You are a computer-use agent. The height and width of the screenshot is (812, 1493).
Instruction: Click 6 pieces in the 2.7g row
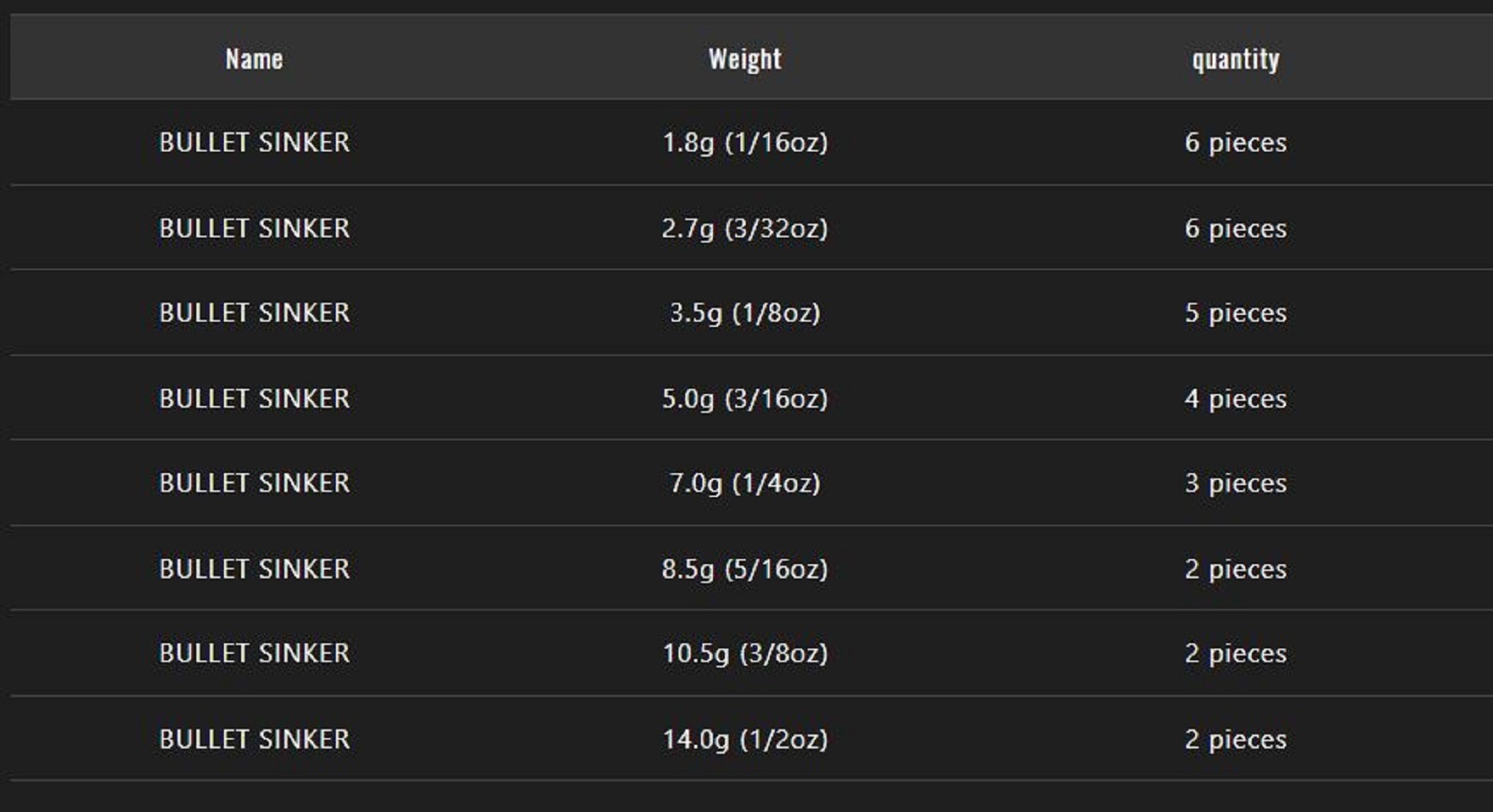tap(1235, 228)
